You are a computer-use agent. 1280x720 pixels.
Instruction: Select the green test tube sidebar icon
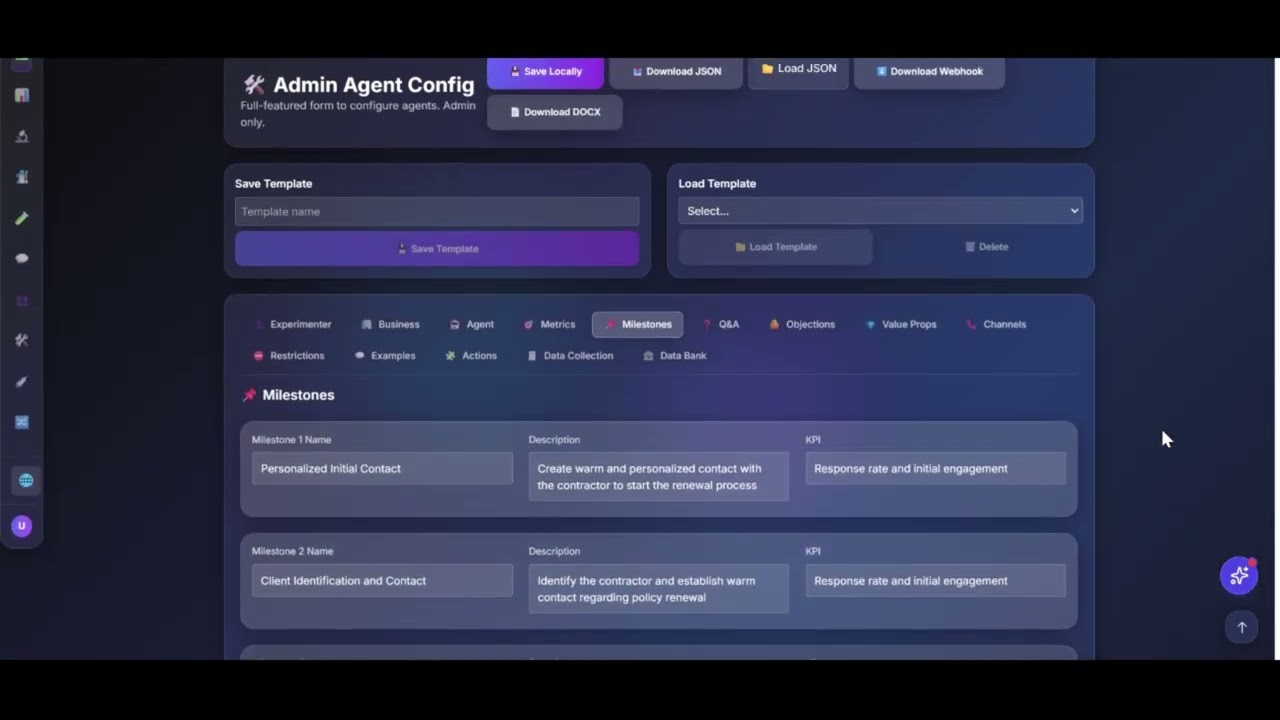(x=22, y=218)
